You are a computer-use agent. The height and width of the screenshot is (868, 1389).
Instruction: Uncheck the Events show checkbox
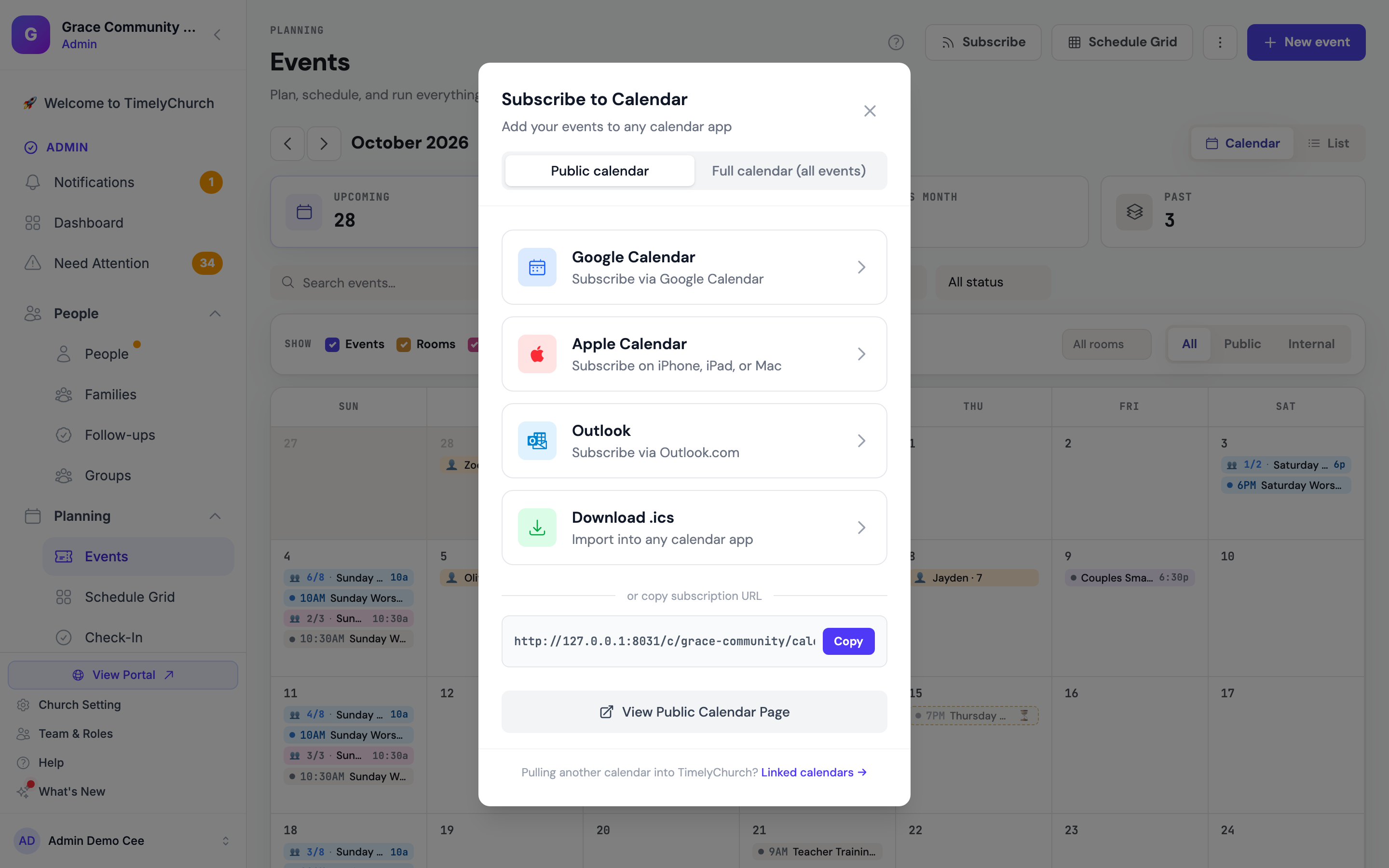pyautogui.click(x=332, y=344)
